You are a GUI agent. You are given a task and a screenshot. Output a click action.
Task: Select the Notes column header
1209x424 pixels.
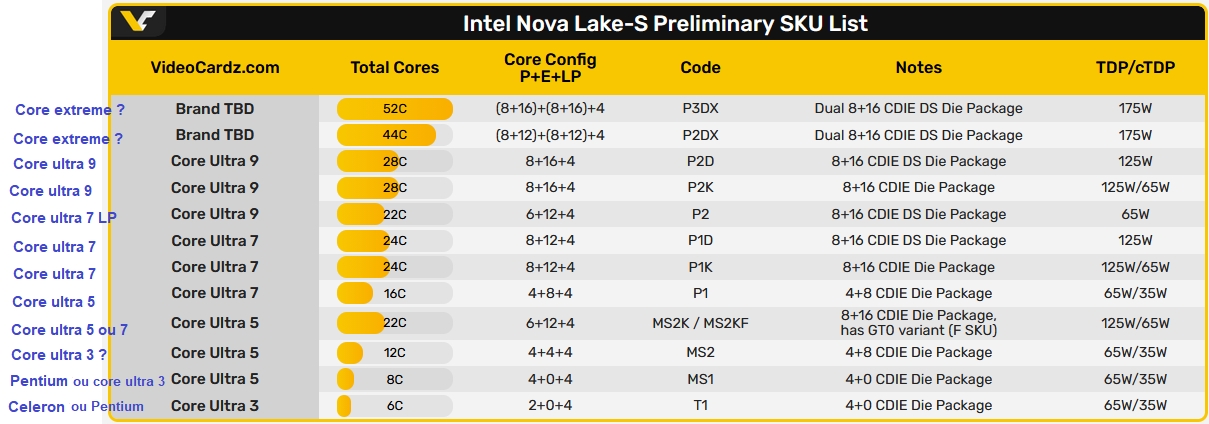coord(918,68)
